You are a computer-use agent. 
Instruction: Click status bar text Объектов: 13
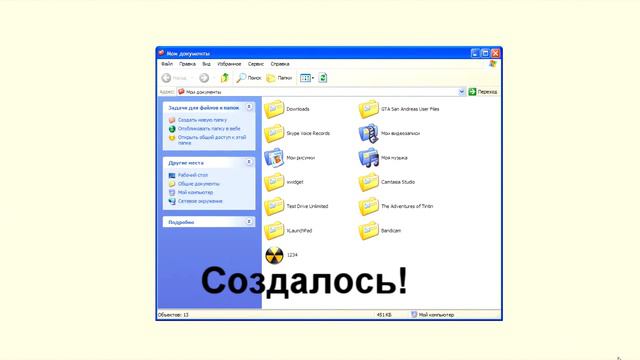point(173,315)
